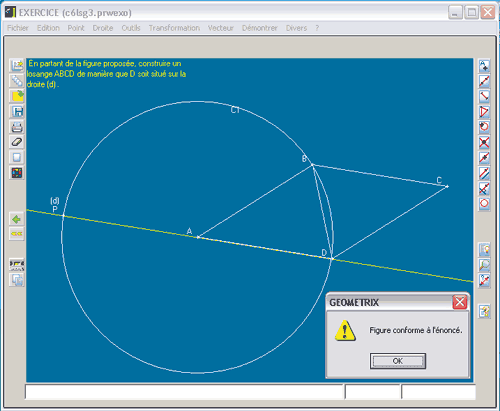
Task: Open the Démontrer menu
Action: click(x=260, y=28)
